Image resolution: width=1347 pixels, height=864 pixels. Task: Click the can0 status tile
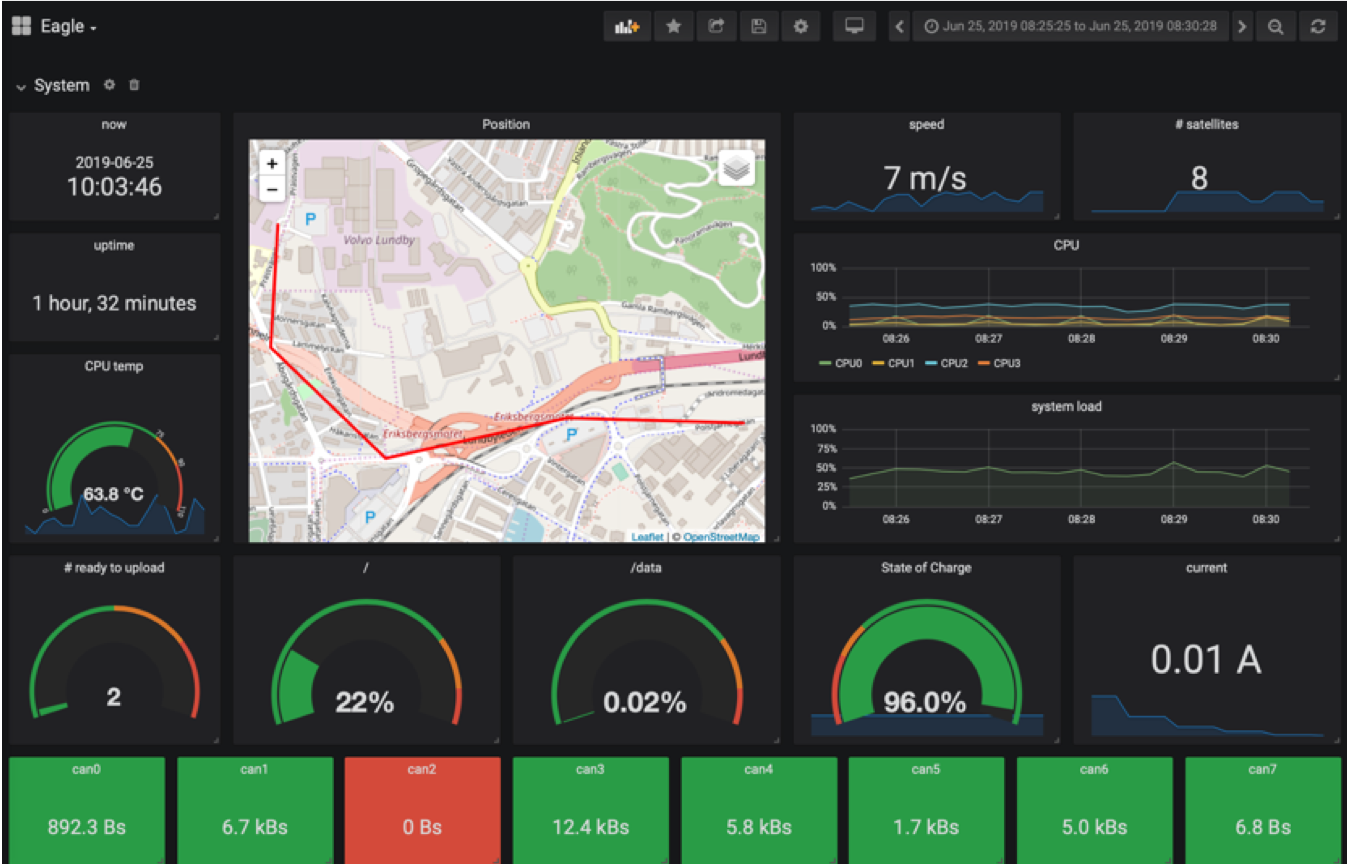pos(87,809)
